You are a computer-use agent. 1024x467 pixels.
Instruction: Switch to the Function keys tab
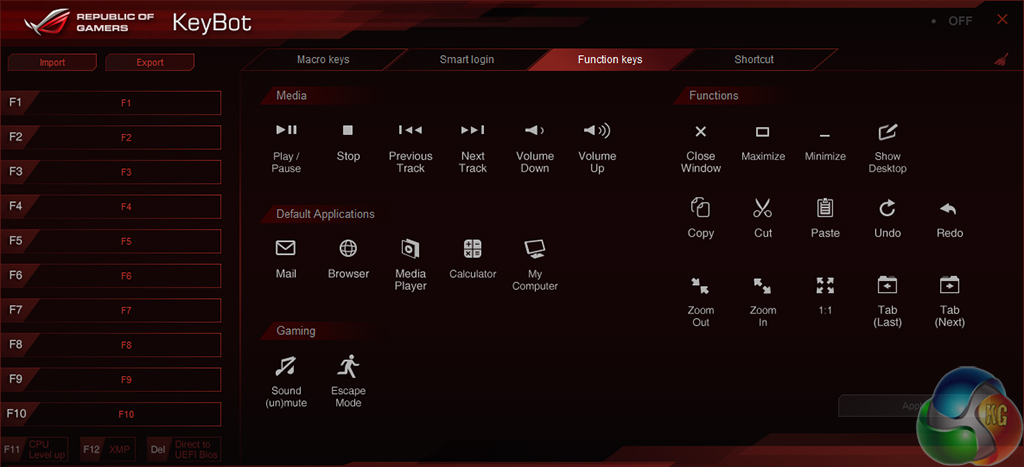609,59
